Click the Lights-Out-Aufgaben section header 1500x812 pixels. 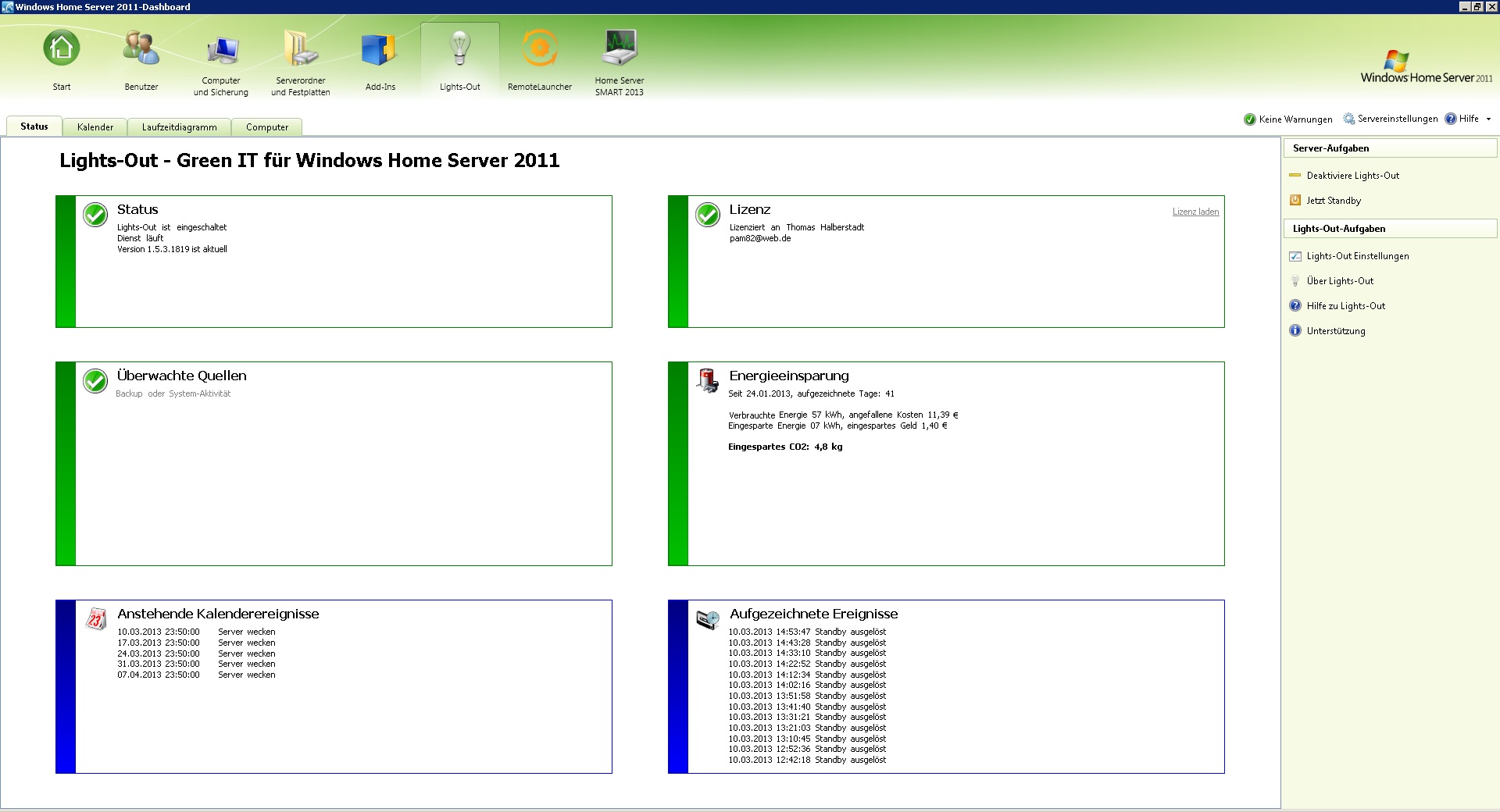tap(1390, 229)
